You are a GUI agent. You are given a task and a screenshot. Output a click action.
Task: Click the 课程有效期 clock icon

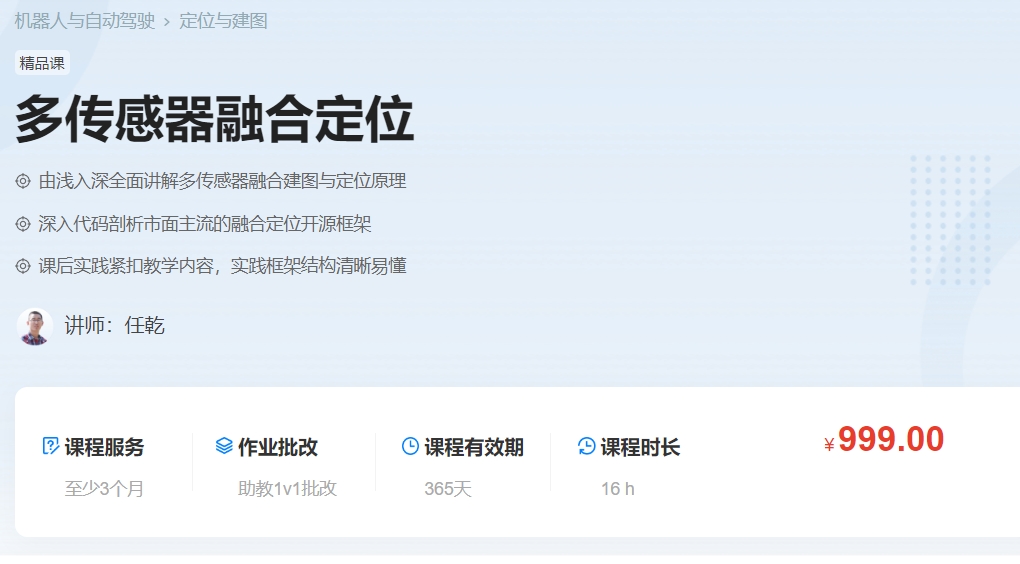[410, 446]
